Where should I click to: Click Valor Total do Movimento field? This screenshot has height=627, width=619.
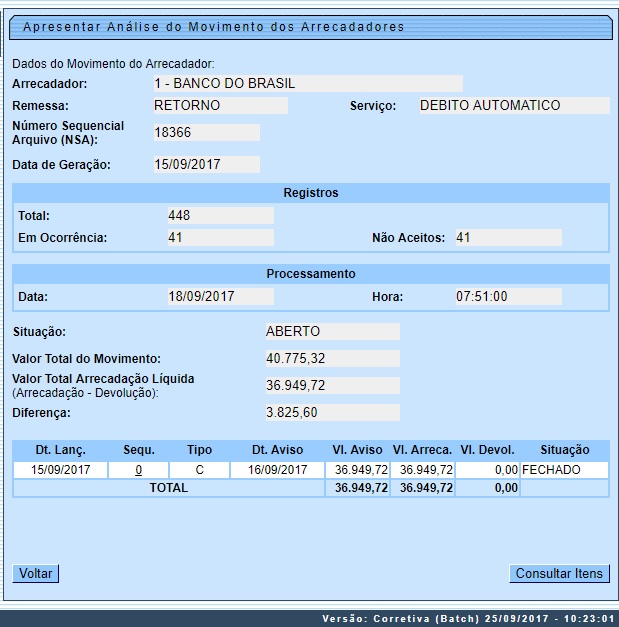(331, 358)
